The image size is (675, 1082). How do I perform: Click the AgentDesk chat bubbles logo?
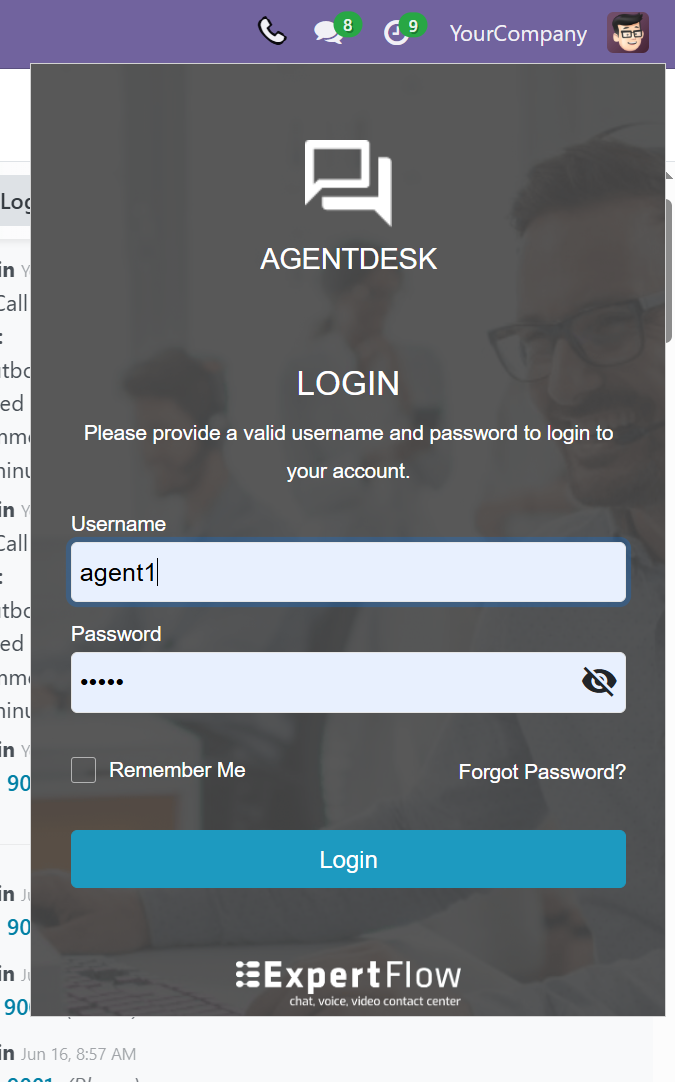coord(348,182)
